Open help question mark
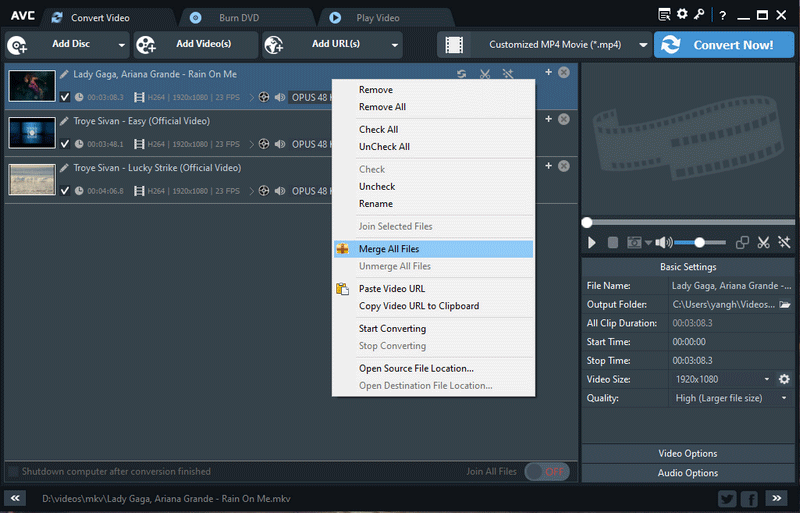The width and height of the screenshot is (800, 513). point(722,15)
